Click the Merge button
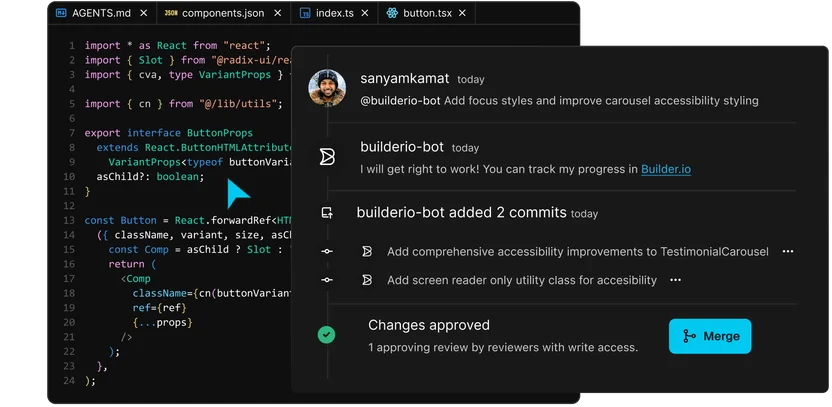This screenshot has height=407, width=832. pos(710,336)
